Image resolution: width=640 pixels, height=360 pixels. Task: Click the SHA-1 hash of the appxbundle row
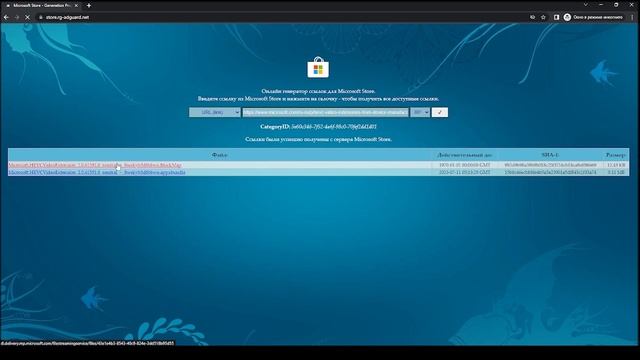coord(550,173)
